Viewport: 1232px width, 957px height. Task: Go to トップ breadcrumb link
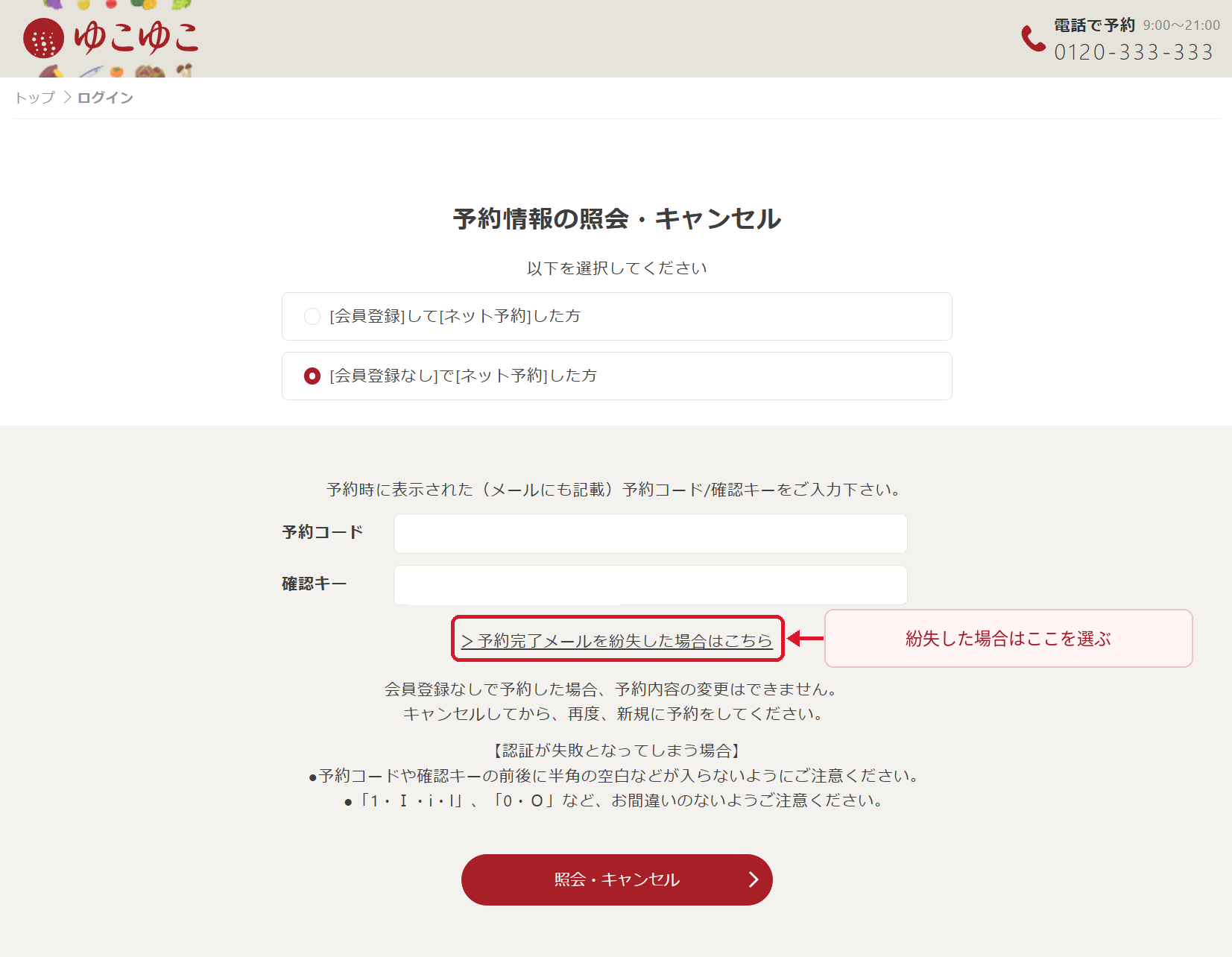pyautogui.click(x=35, y=98)
